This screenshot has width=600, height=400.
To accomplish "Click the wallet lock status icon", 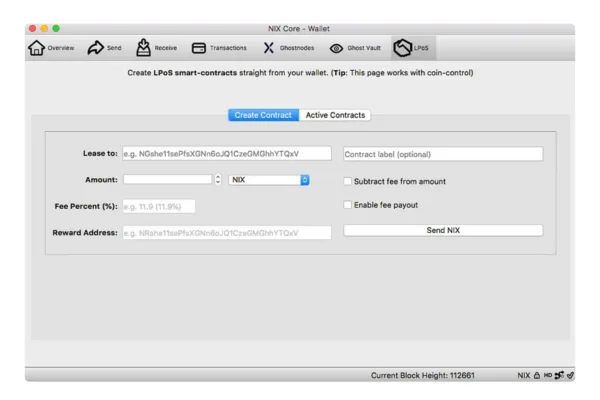I will pyautogui.click(x=537, y=375).
